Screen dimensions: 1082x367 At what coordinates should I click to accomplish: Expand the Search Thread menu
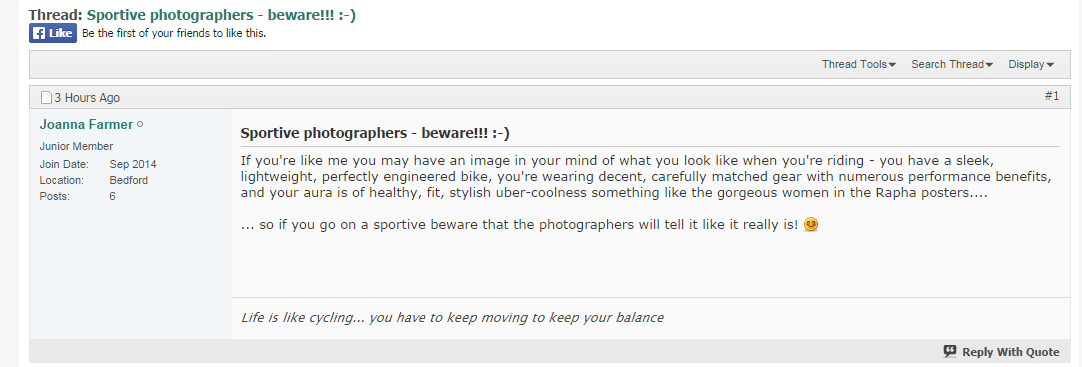952,64
